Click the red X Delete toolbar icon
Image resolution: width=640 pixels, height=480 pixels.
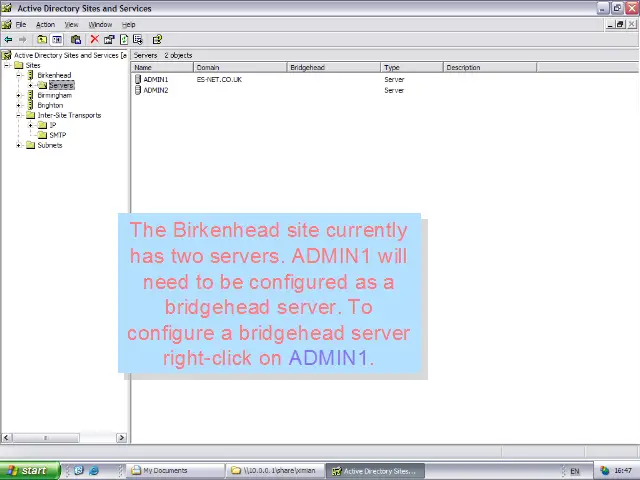click(x=95, y=39)
